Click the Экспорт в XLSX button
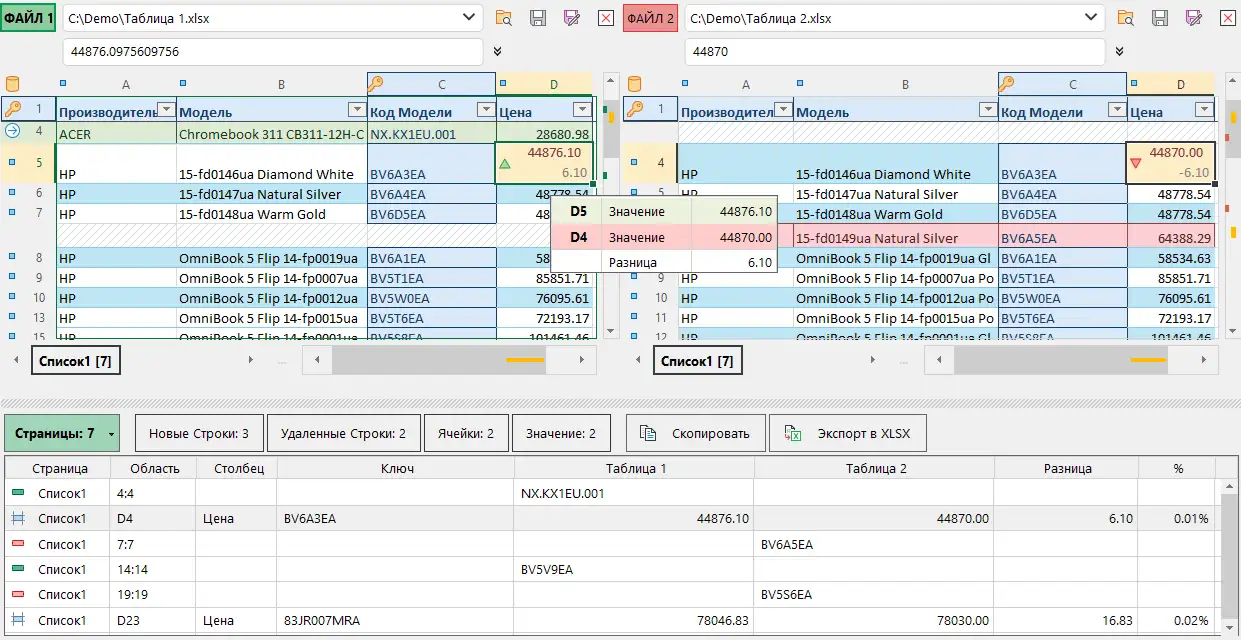Viewport: 1241px width, 640px height. [848, 433]
